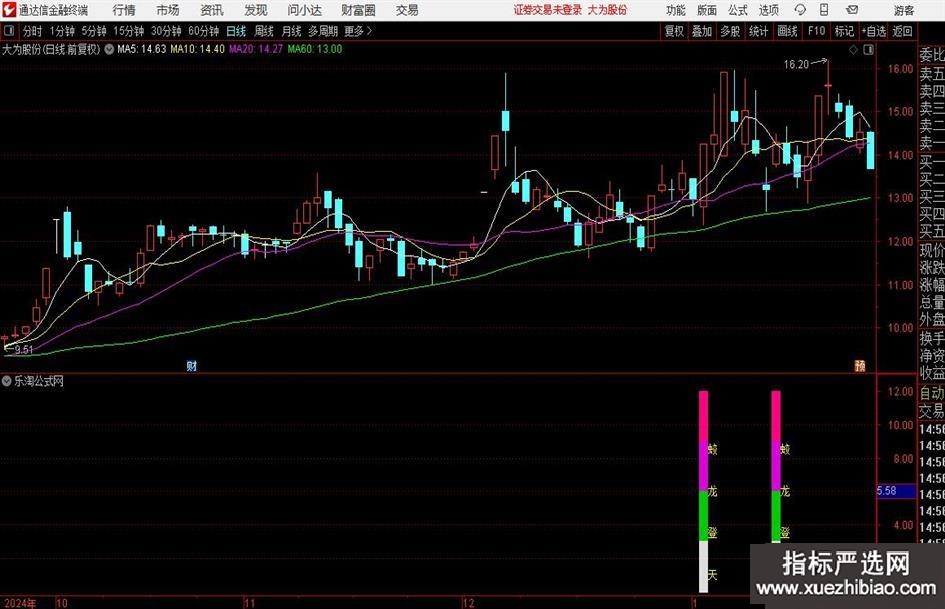
Task: Click the month 11 marker on axis
Action: (250, 603)
